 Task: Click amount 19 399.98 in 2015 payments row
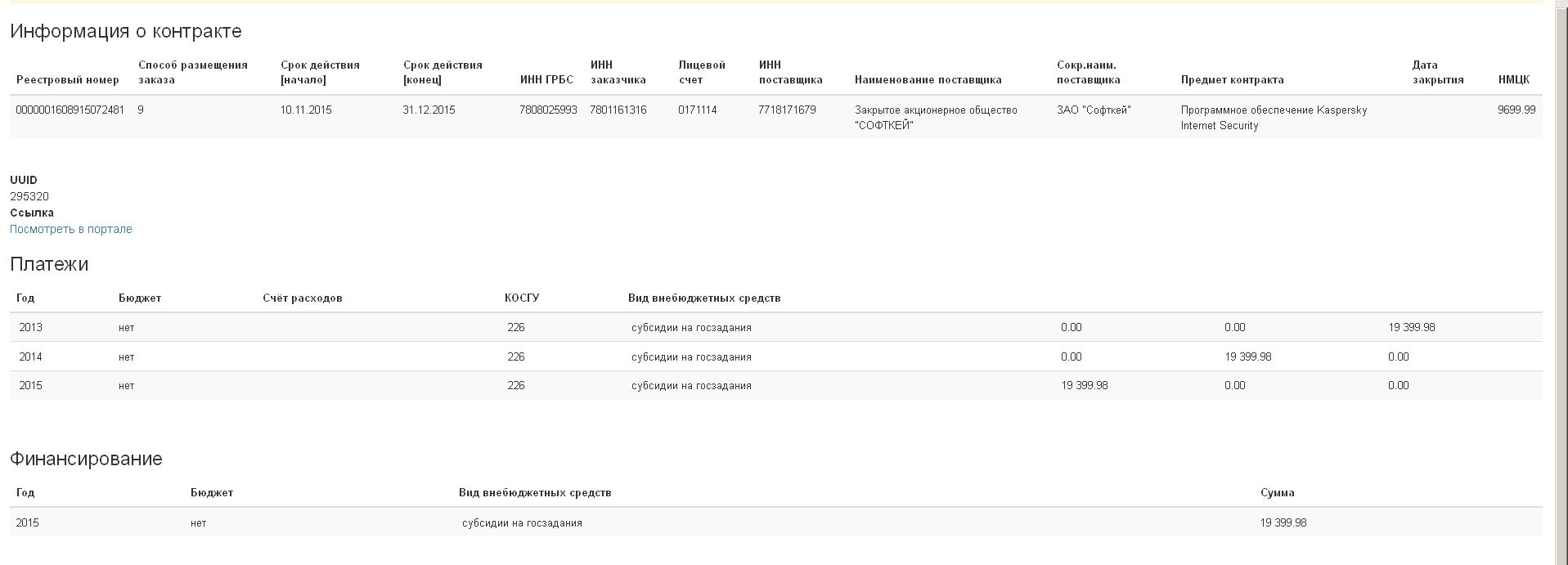1085,385
